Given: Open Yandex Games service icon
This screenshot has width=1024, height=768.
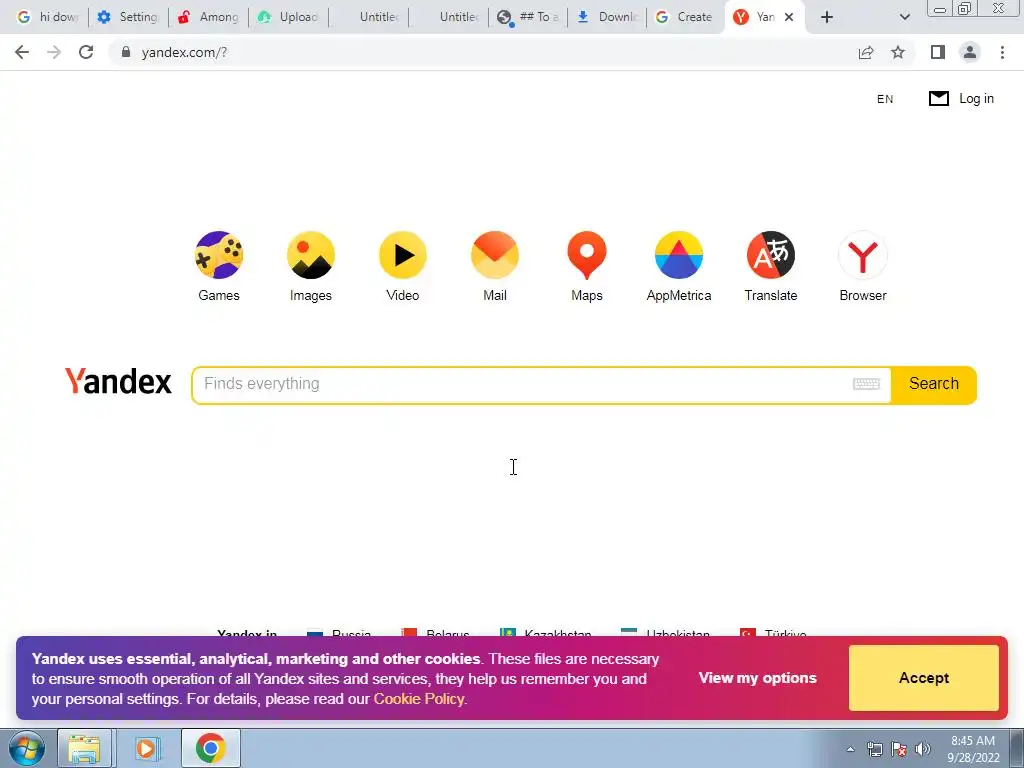Looking at the screenshot, I should (219, 255).
